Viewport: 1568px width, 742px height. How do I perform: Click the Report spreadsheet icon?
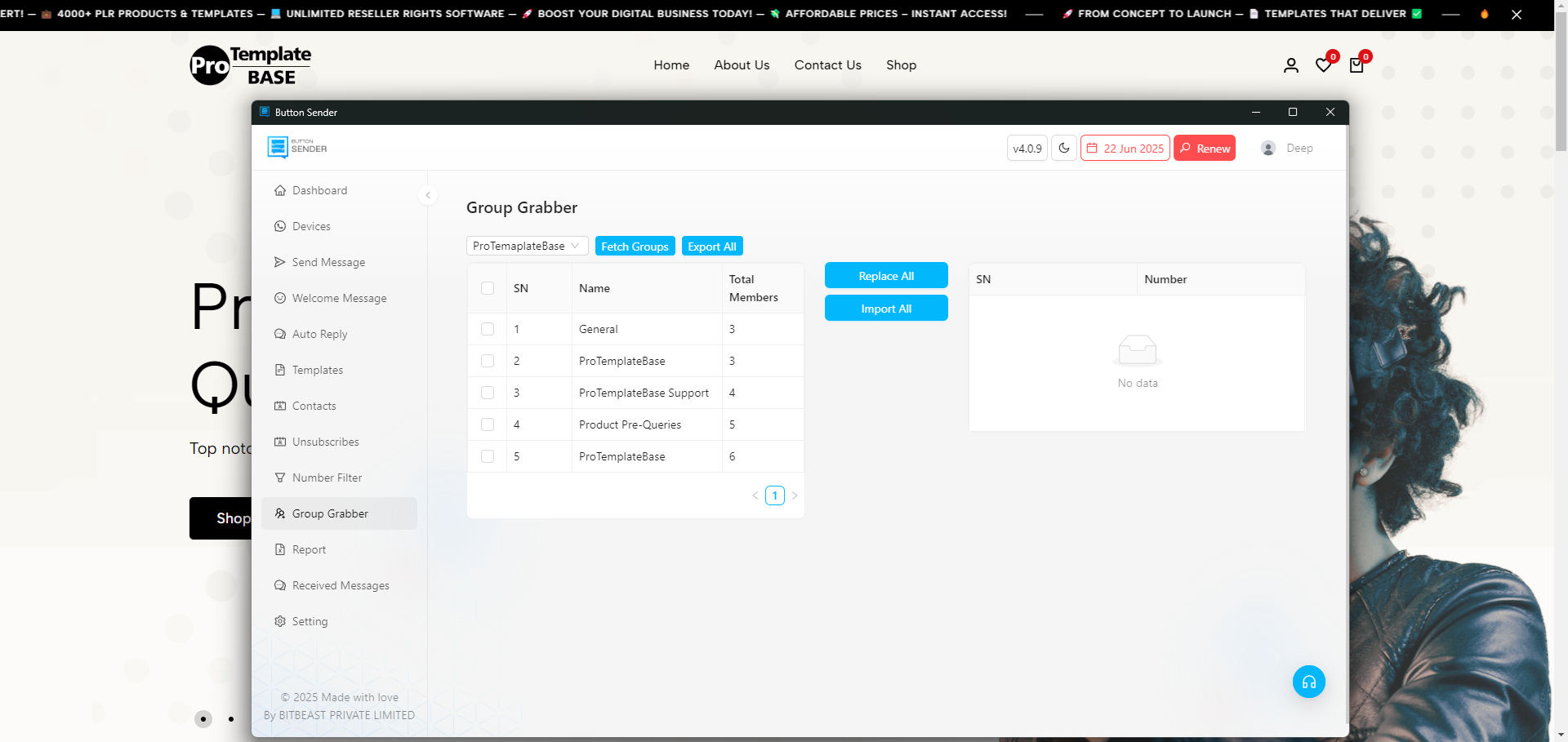click(x=280, y=549)
